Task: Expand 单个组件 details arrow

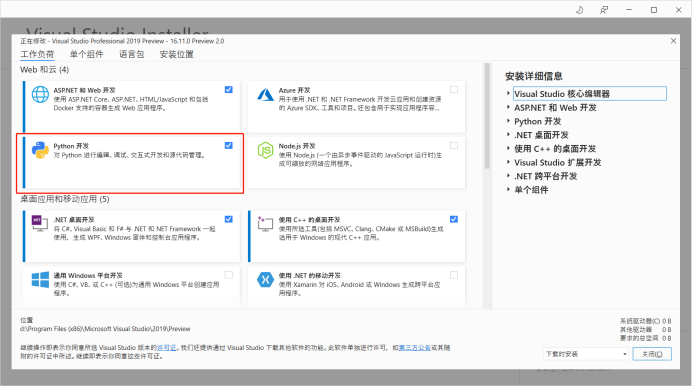Action: [508, 190]
